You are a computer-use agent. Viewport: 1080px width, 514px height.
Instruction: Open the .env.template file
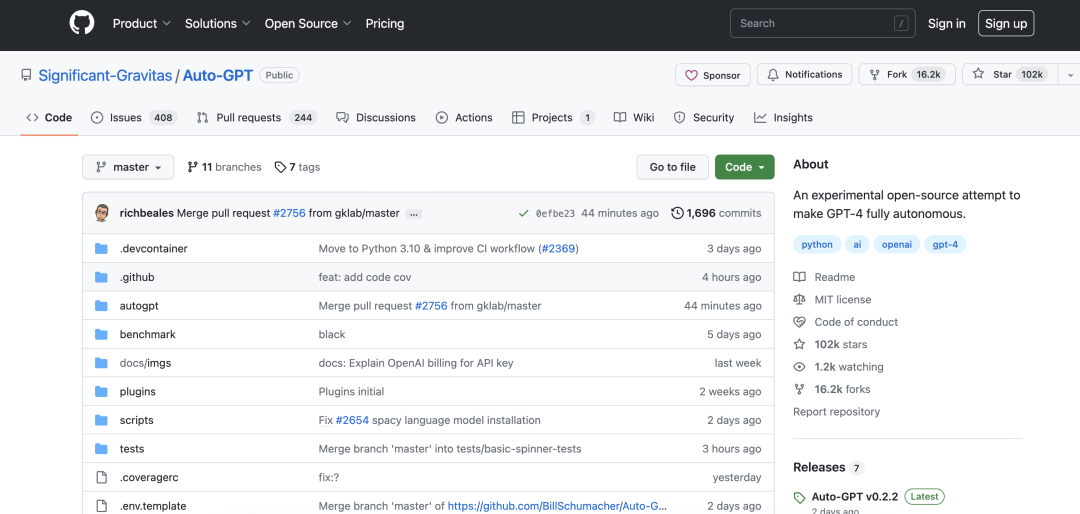pyautogui.click(x=153, y=506)
